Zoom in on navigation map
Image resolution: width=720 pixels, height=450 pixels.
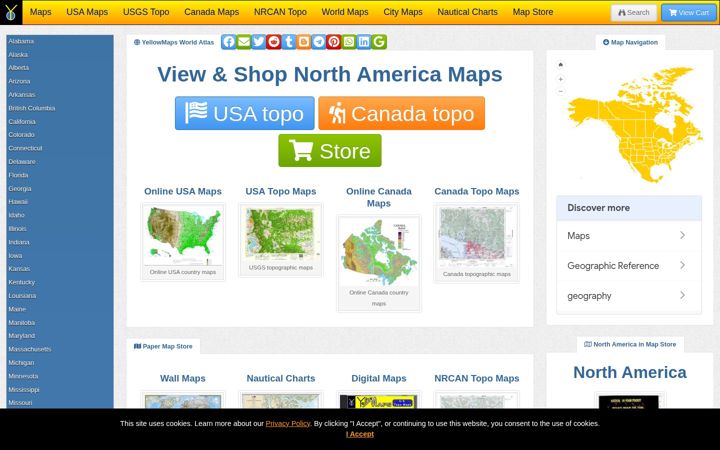click(560, 79)
